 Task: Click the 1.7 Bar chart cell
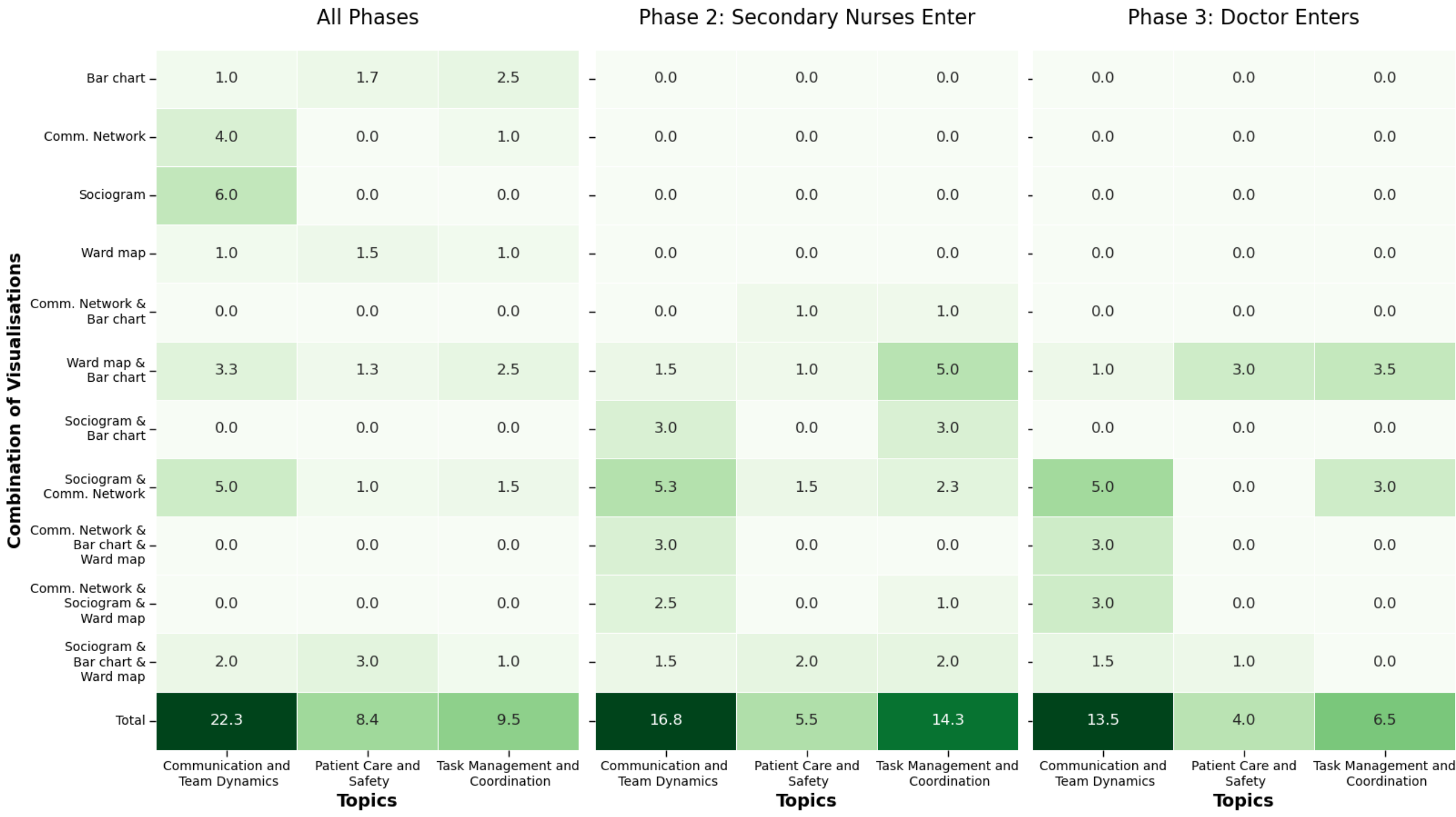(x=367, y=78)
